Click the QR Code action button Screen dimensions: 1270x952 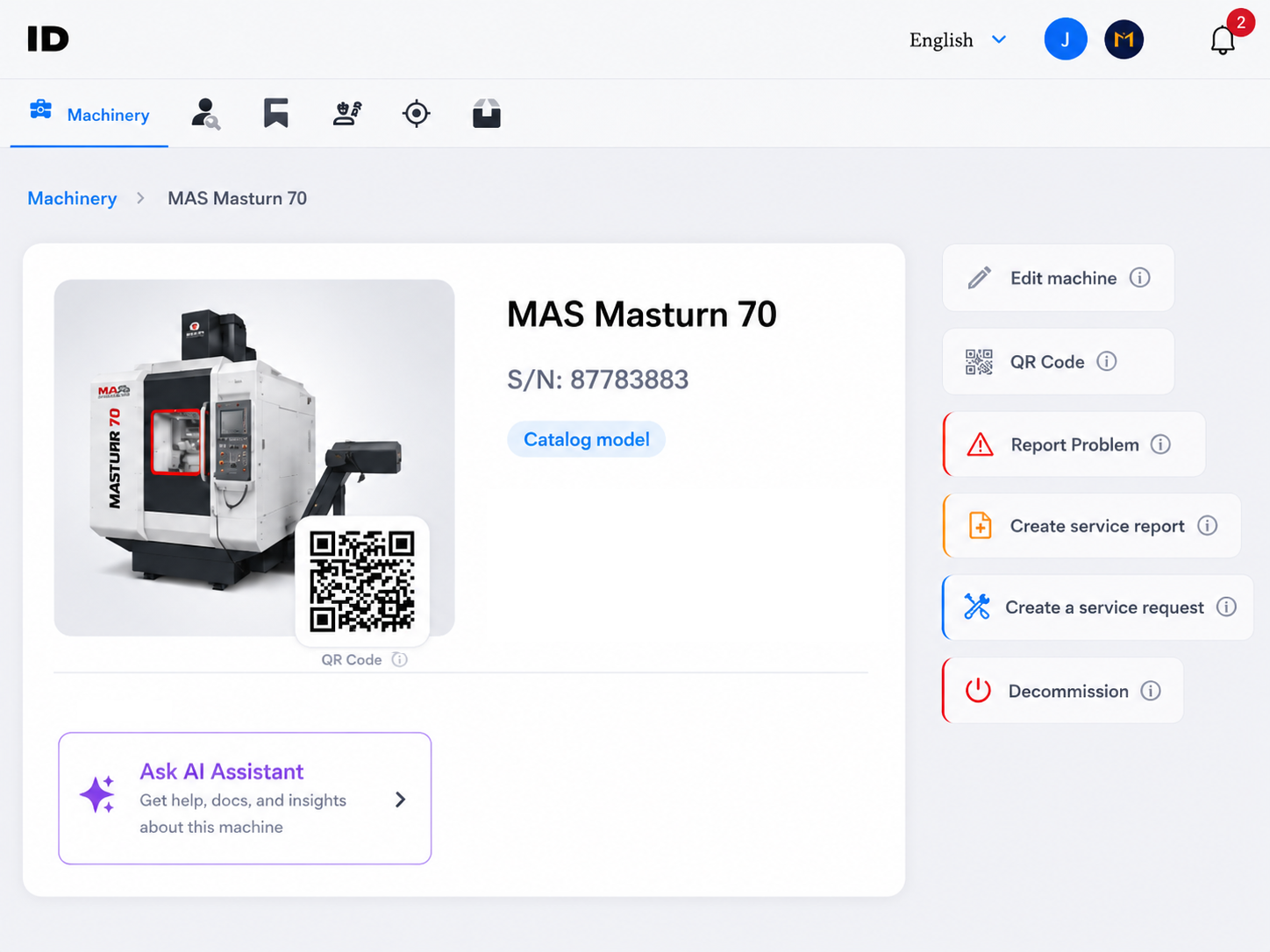coord(1058,361)
